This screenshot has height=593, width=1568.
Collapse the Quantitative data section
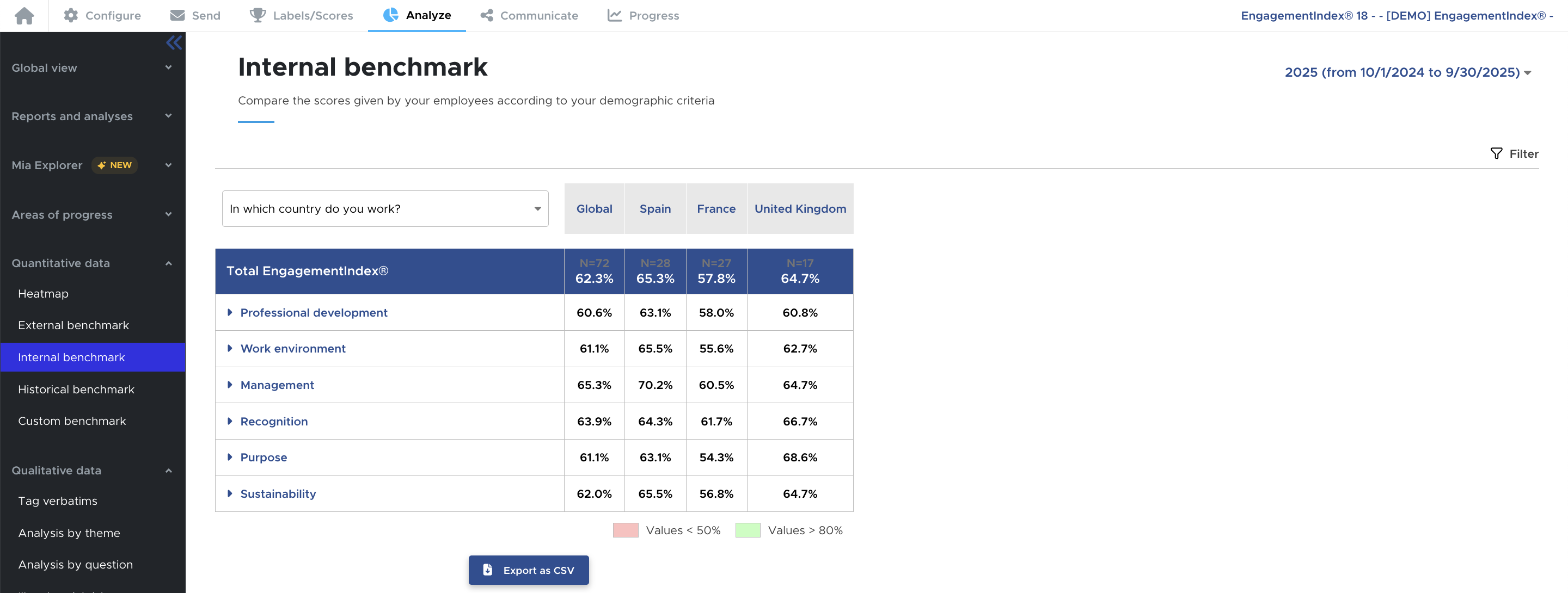point(169,263)
